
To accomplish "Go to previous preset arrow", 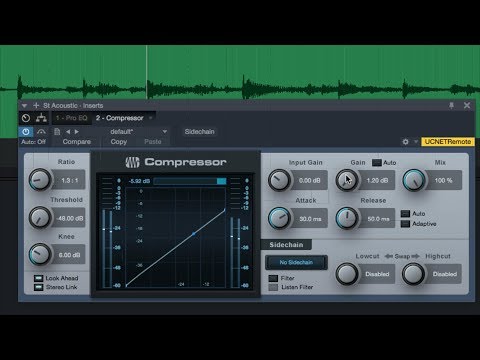I will coord(68,132).
